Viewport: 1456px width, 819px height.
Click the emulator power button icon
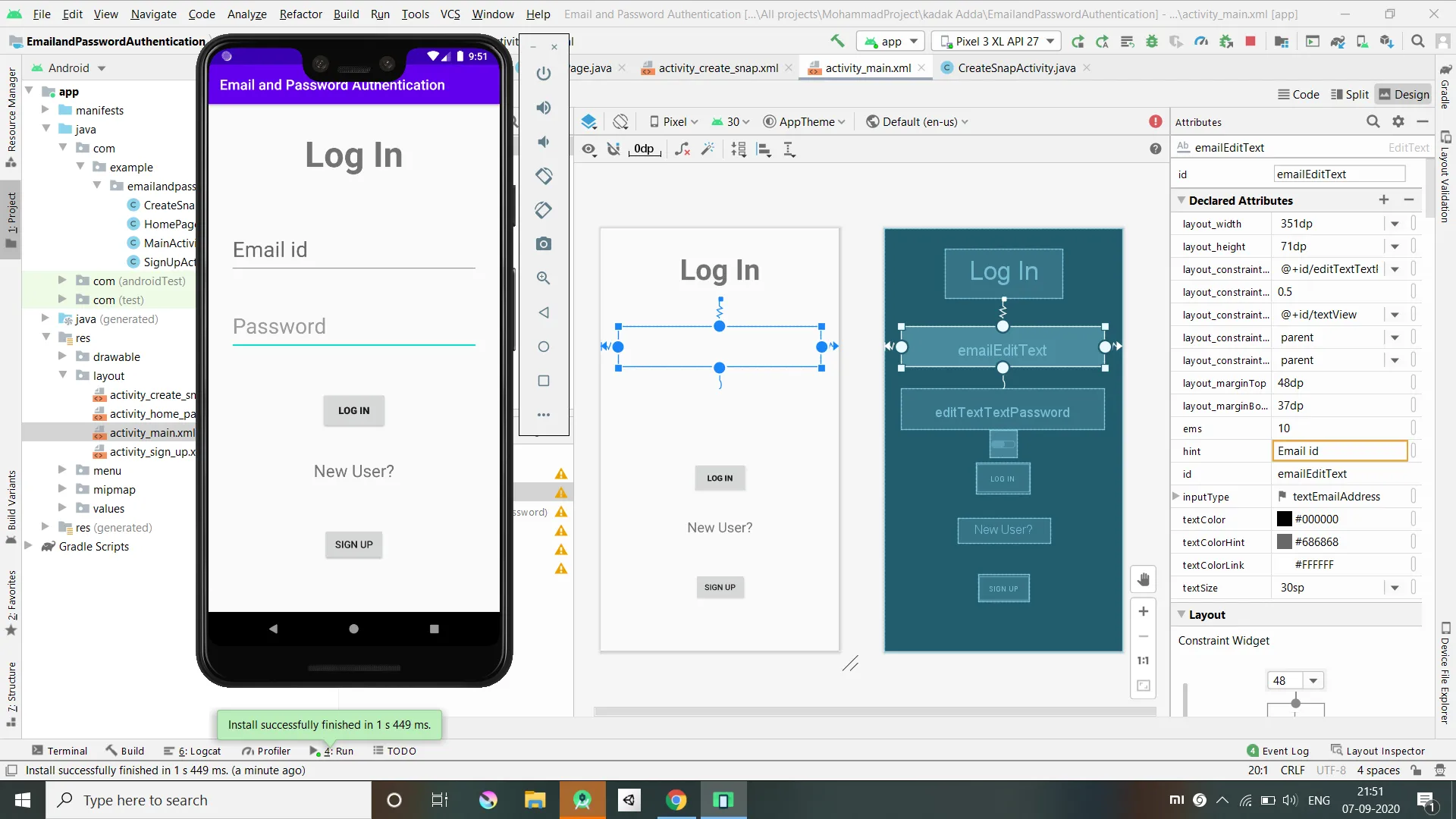click(543, 74)
